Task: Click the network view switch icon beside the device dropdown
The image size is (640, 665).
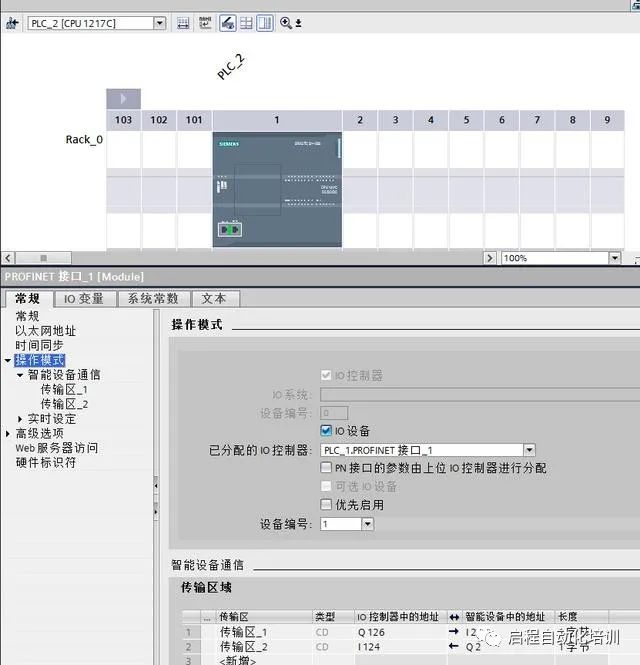Action: point(12,23)
